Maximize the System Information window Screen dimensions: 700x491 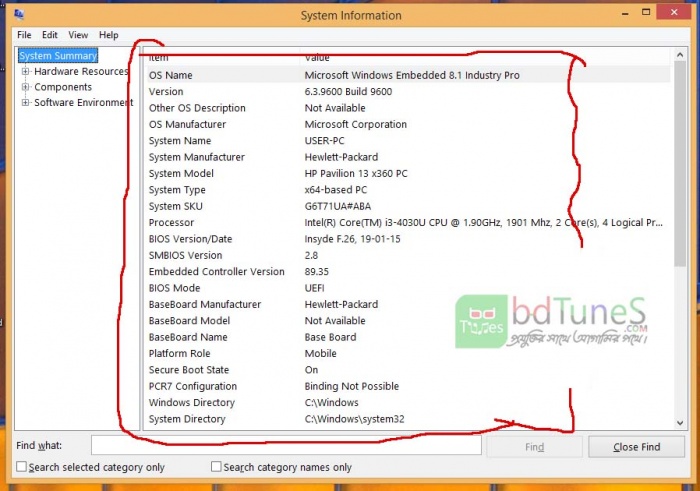(x=646, y=12)
